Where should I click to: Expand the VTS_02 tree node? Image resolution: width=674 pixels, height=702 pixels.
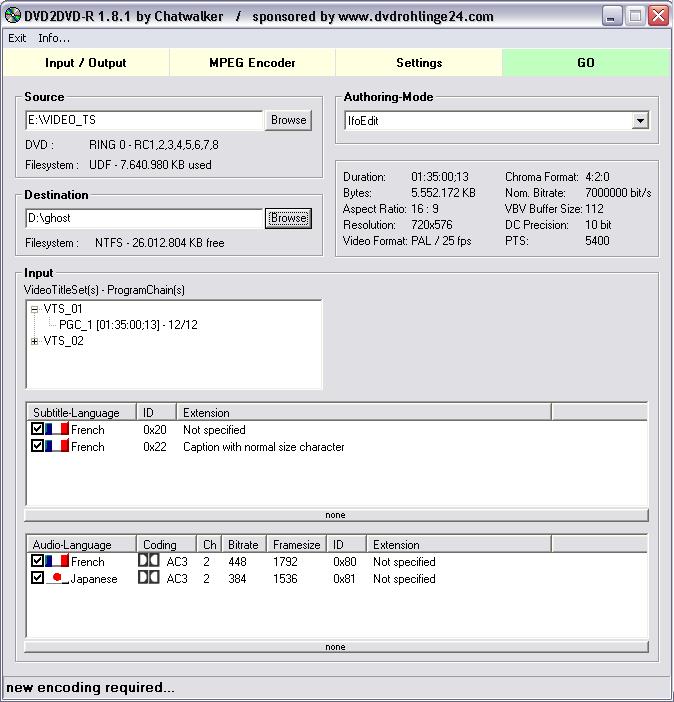click(34, 342)
